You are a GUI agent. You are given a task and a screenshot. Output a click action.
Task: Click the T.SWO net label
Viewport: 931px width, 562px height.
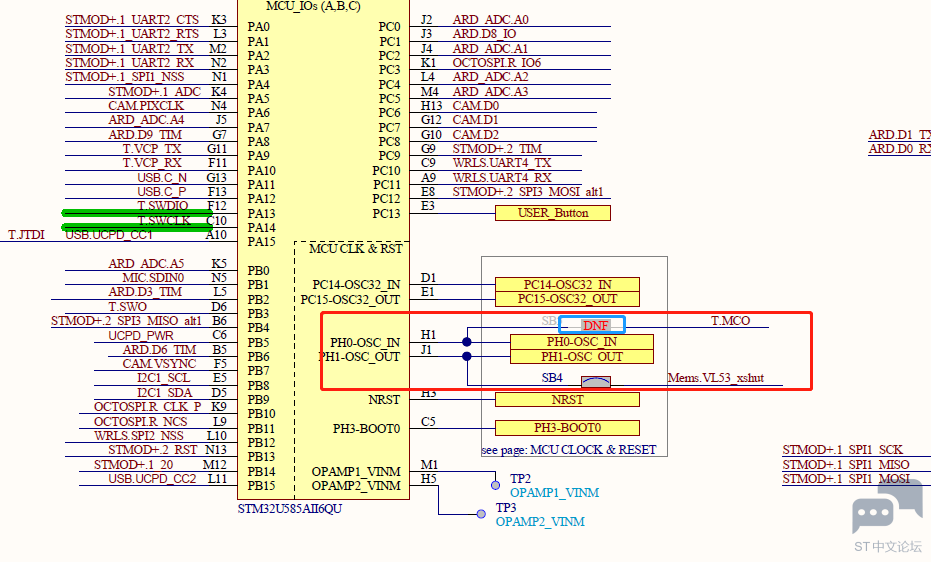click(x=127, y=307)
